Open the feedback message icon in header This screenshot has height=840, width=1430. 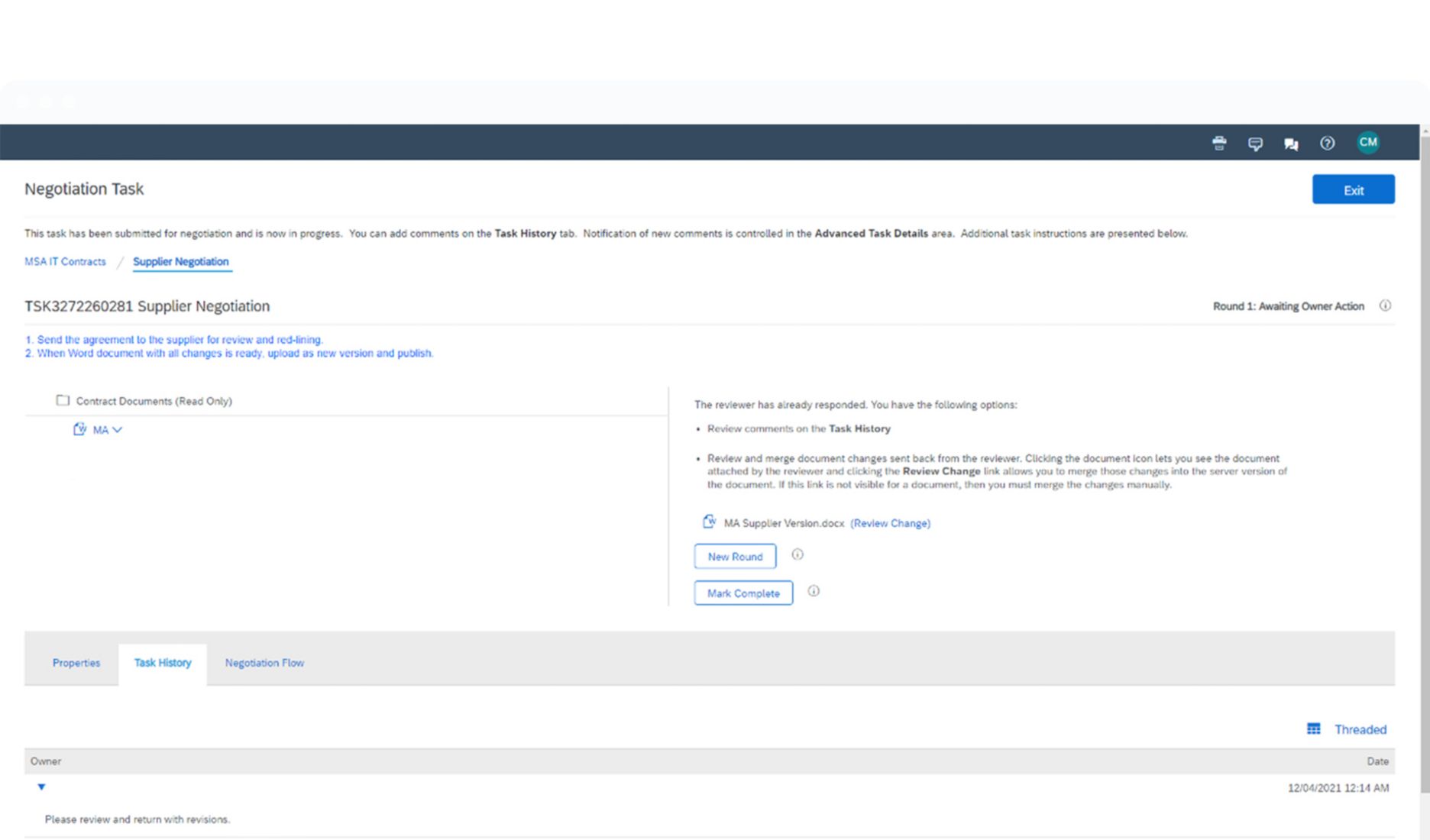tap(1255, 144)
